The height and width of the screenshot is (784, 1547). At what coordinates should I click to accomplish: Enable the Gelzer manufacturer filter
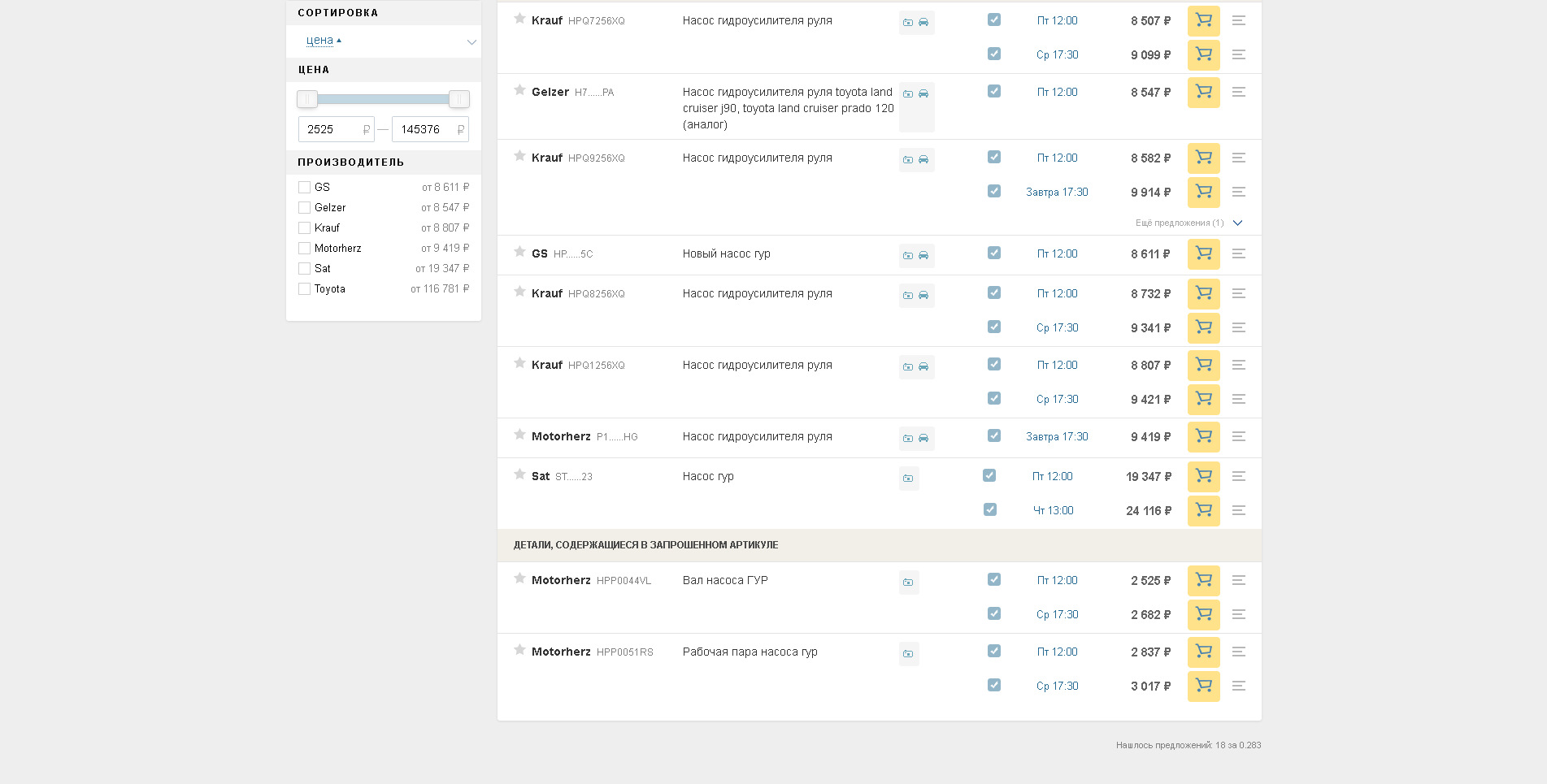tap(305, 208)
